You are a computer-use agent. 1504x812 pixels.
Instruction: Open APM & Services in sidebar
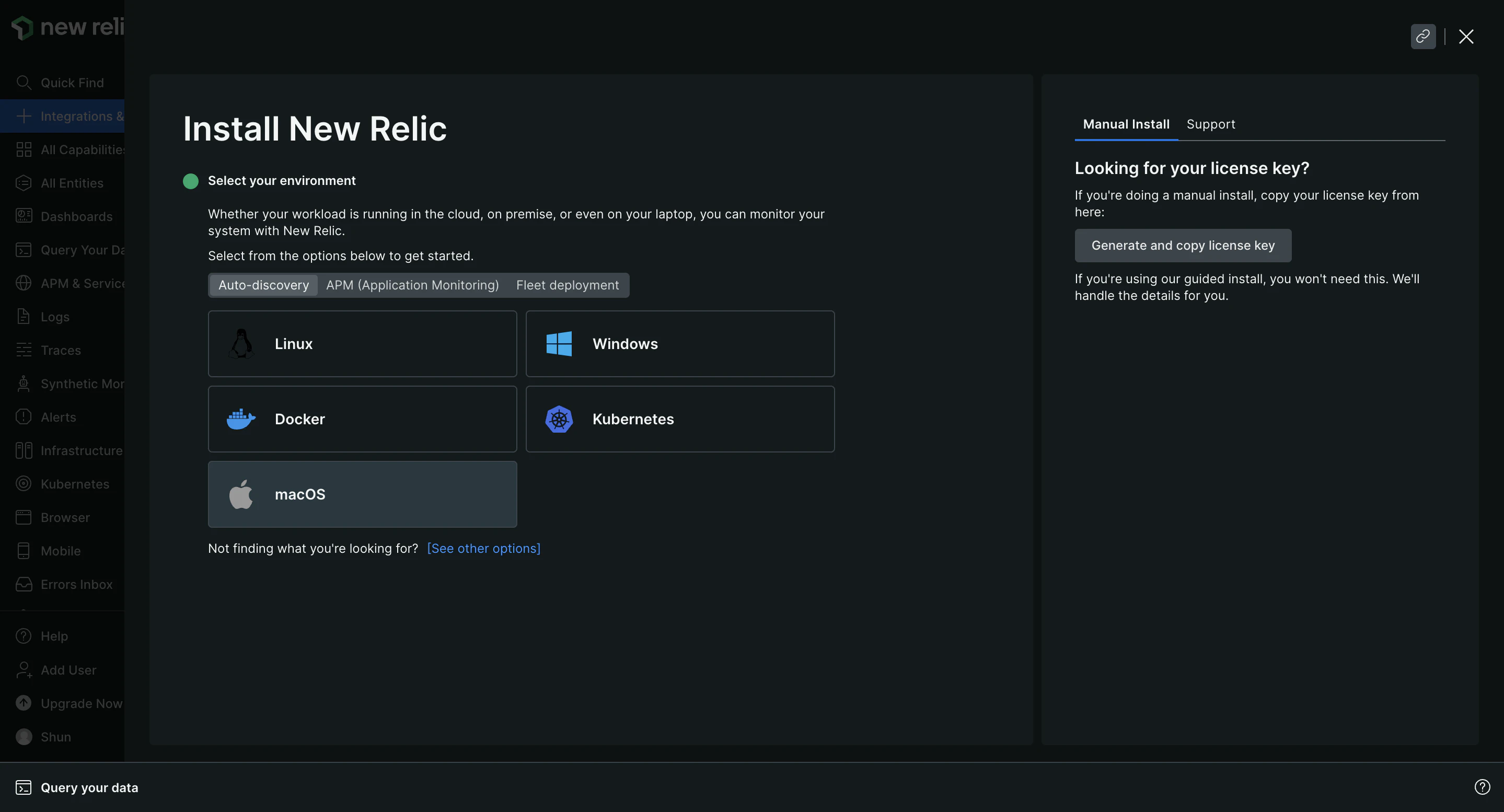point(62,283)
